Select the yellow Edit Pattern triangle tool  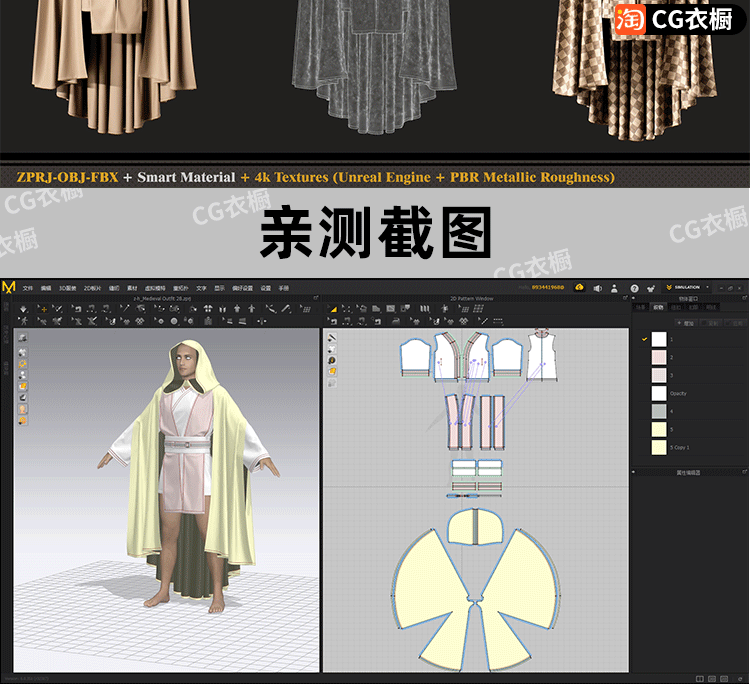(x=333, y=309)
